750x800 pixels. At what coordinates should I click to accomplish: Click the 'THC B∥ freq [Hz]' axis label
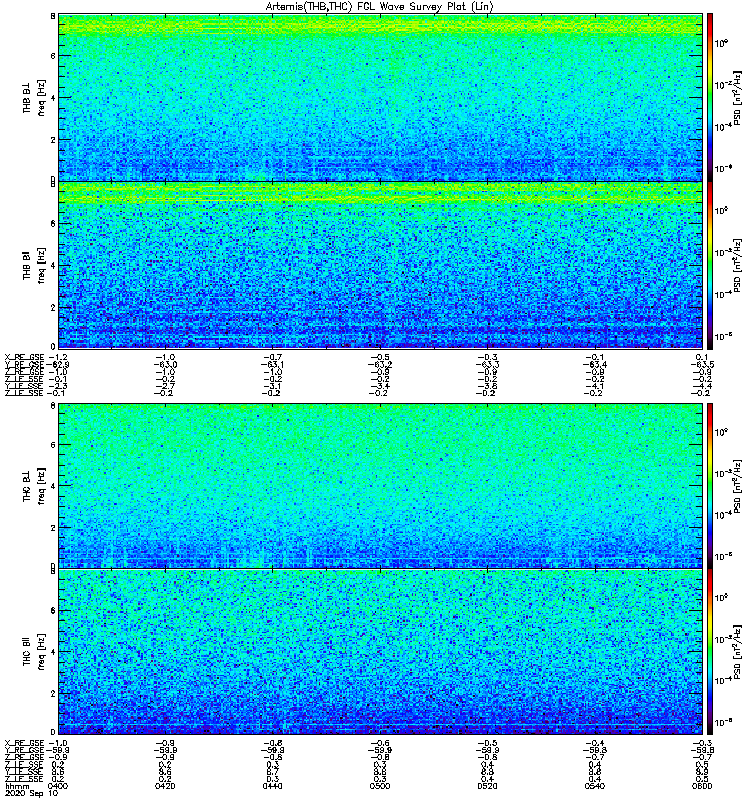click(34, 652)
